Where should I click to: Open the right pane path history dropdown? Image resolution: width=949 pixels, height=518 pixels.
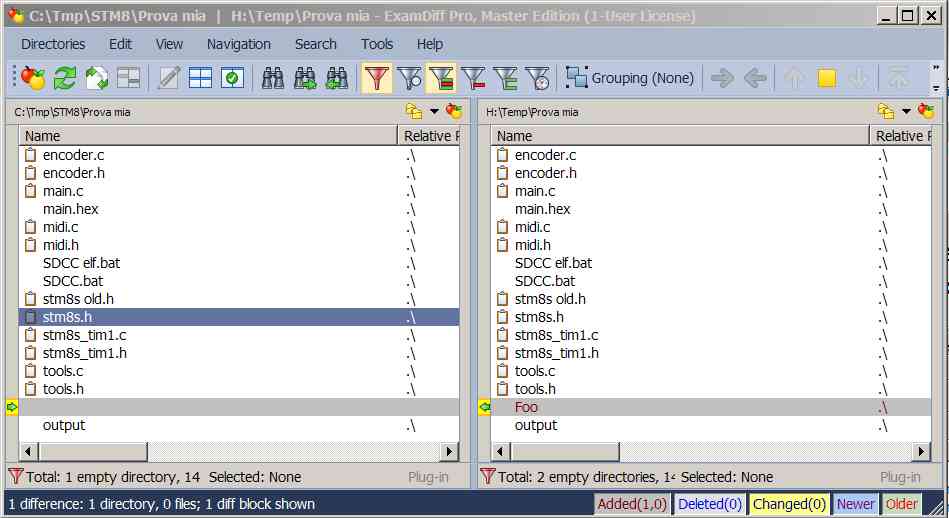click(906, 111)
